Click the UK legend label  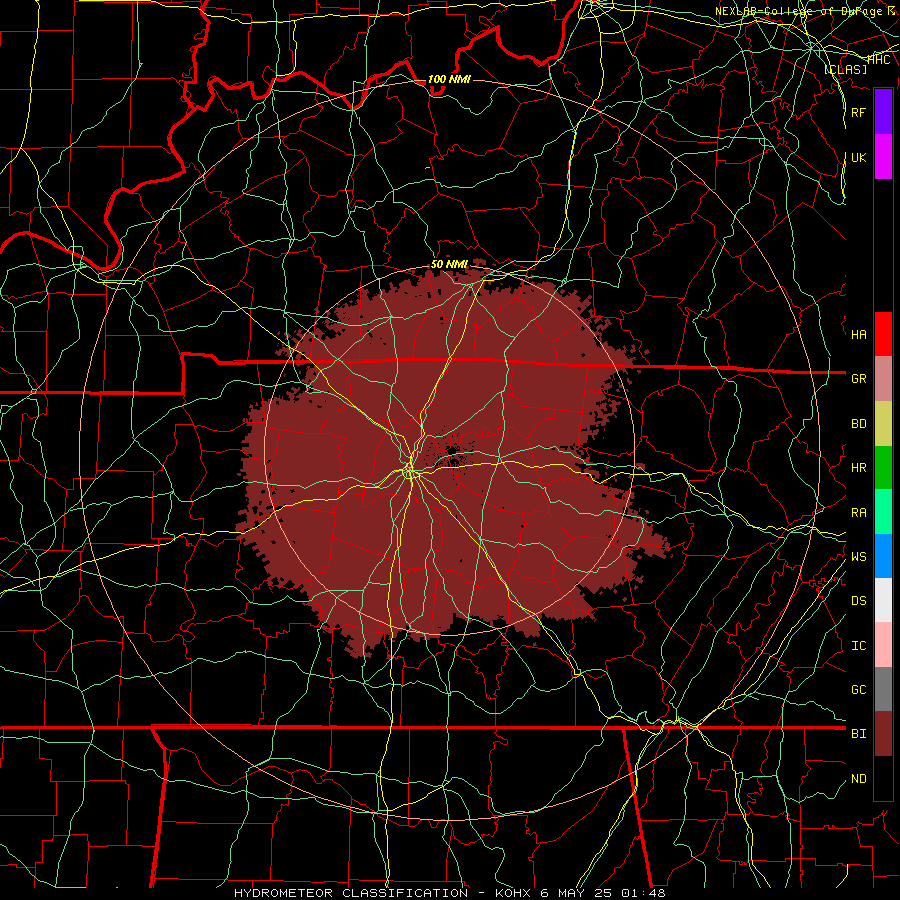[x=858, y=157]
